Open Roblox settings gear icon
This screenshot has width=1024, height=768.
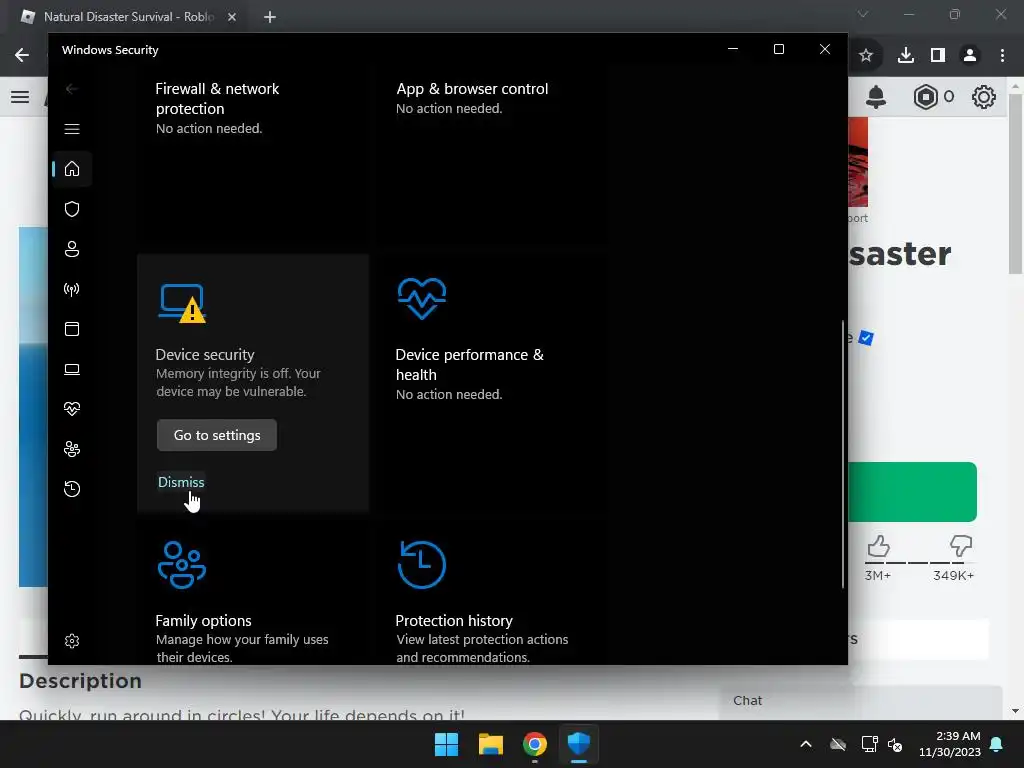coord(984,97)
